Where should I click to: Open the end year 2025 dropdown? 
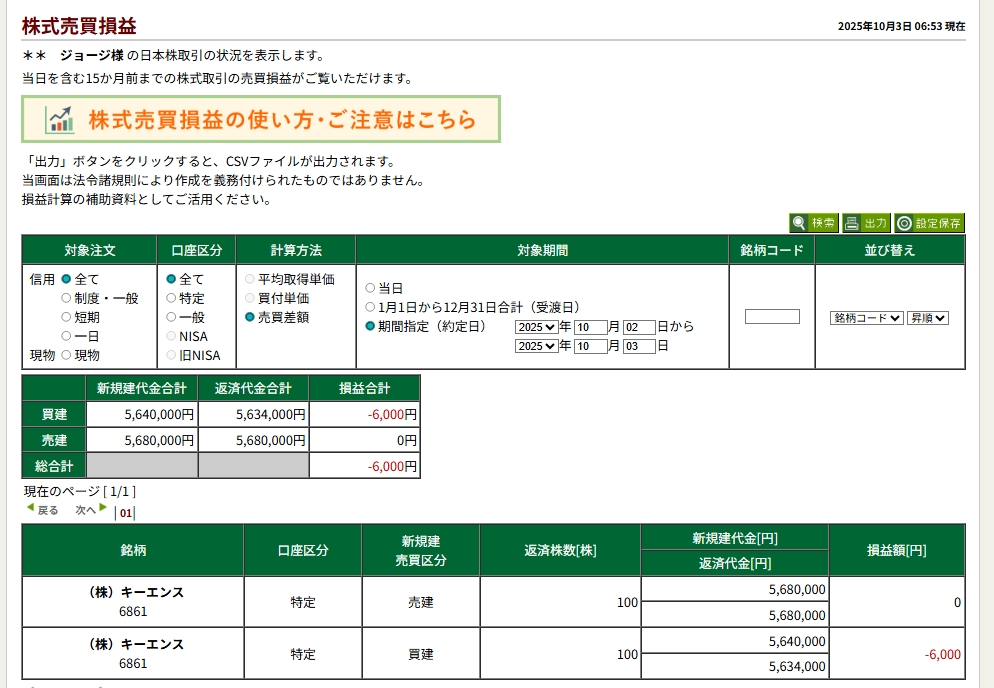536,346
